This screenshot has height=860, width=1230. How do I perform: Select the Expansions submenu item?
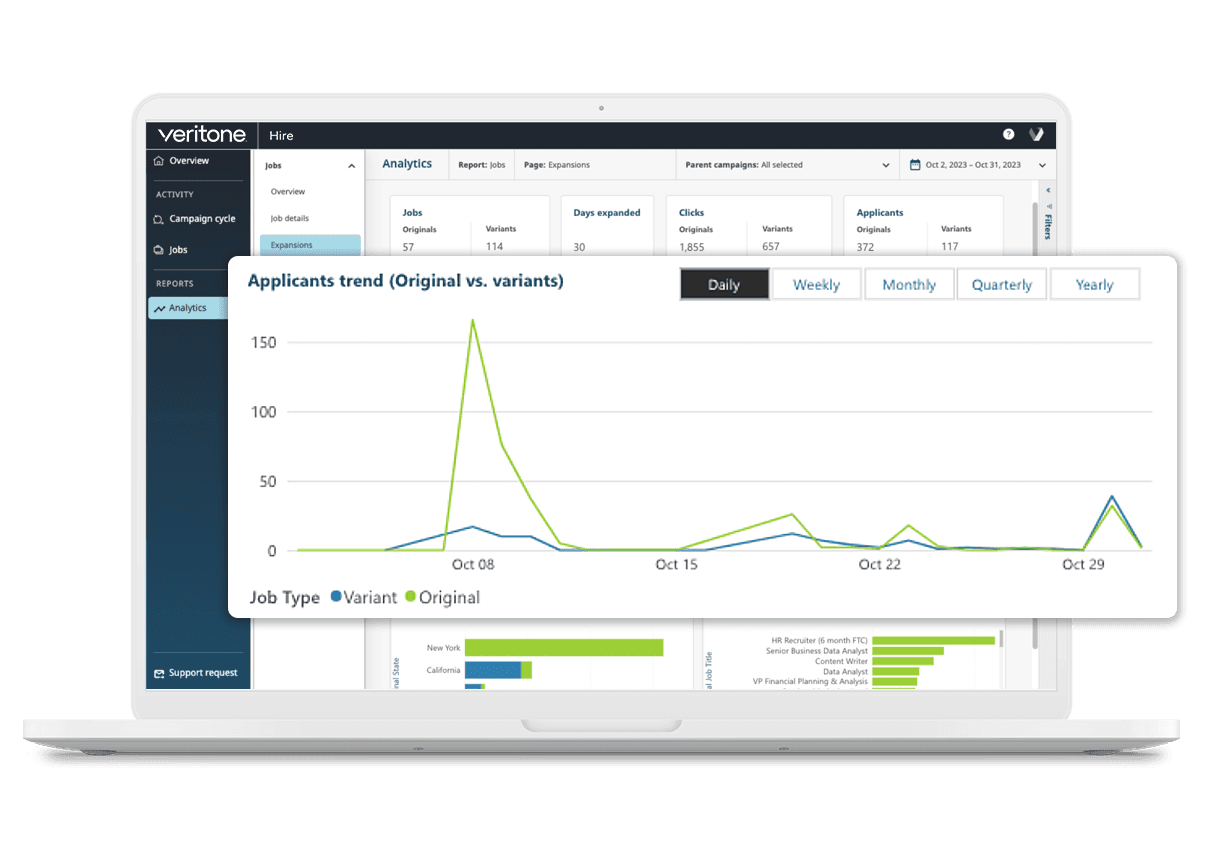coord(292,245)
